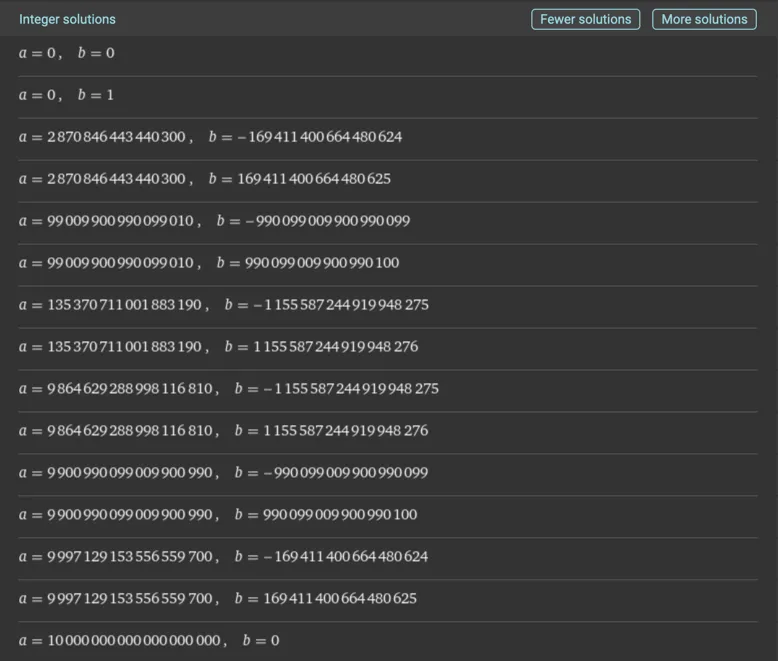The image size is (778, 661).
Task: Click row a = 9900990099009900990, b = 990099009900990100
Action: click(x=218, y=515)
